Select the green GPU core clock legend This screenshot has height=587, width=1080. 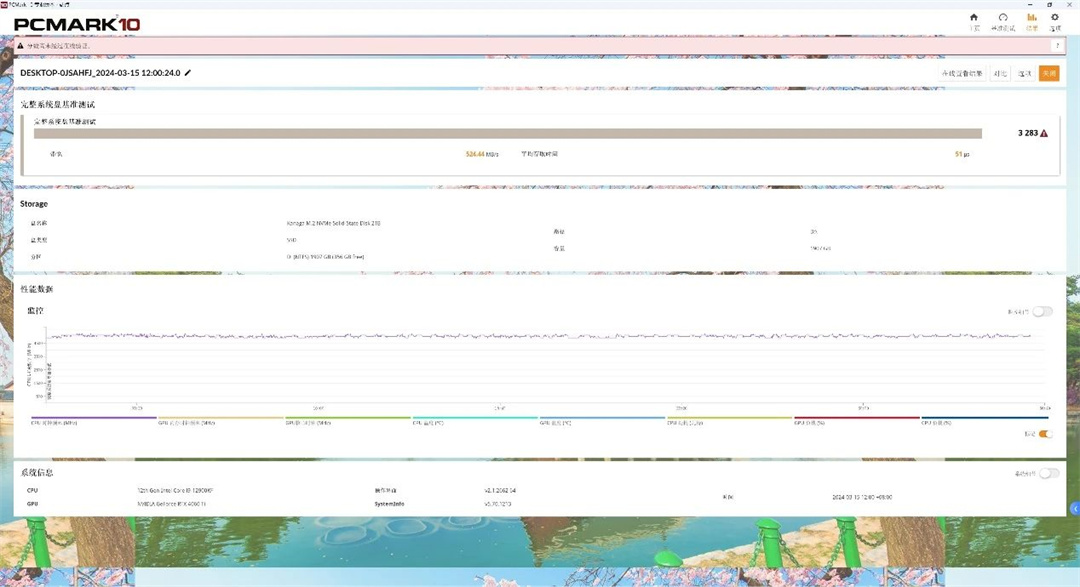(348, 420)
